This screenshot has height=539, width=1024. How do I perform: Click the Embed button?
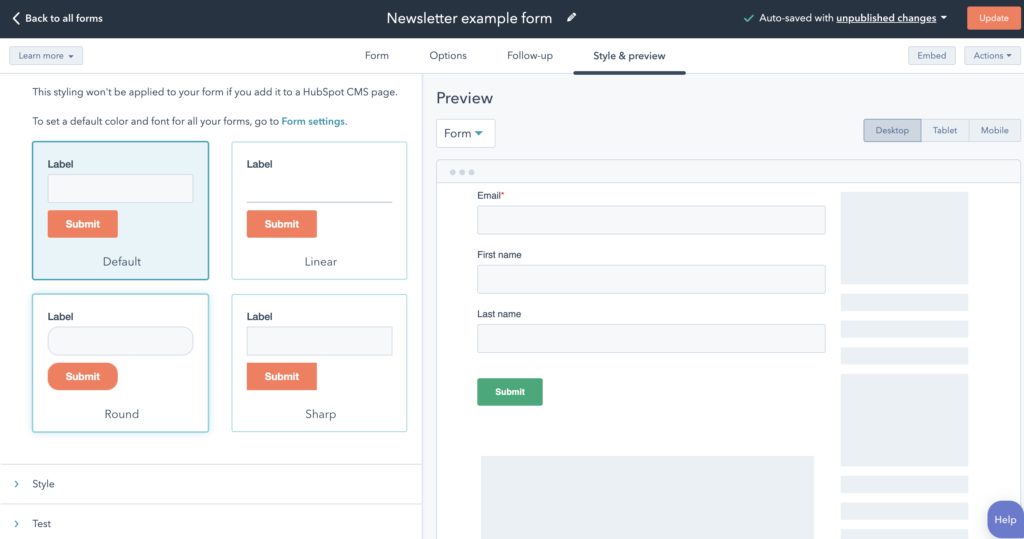[931, 56]
